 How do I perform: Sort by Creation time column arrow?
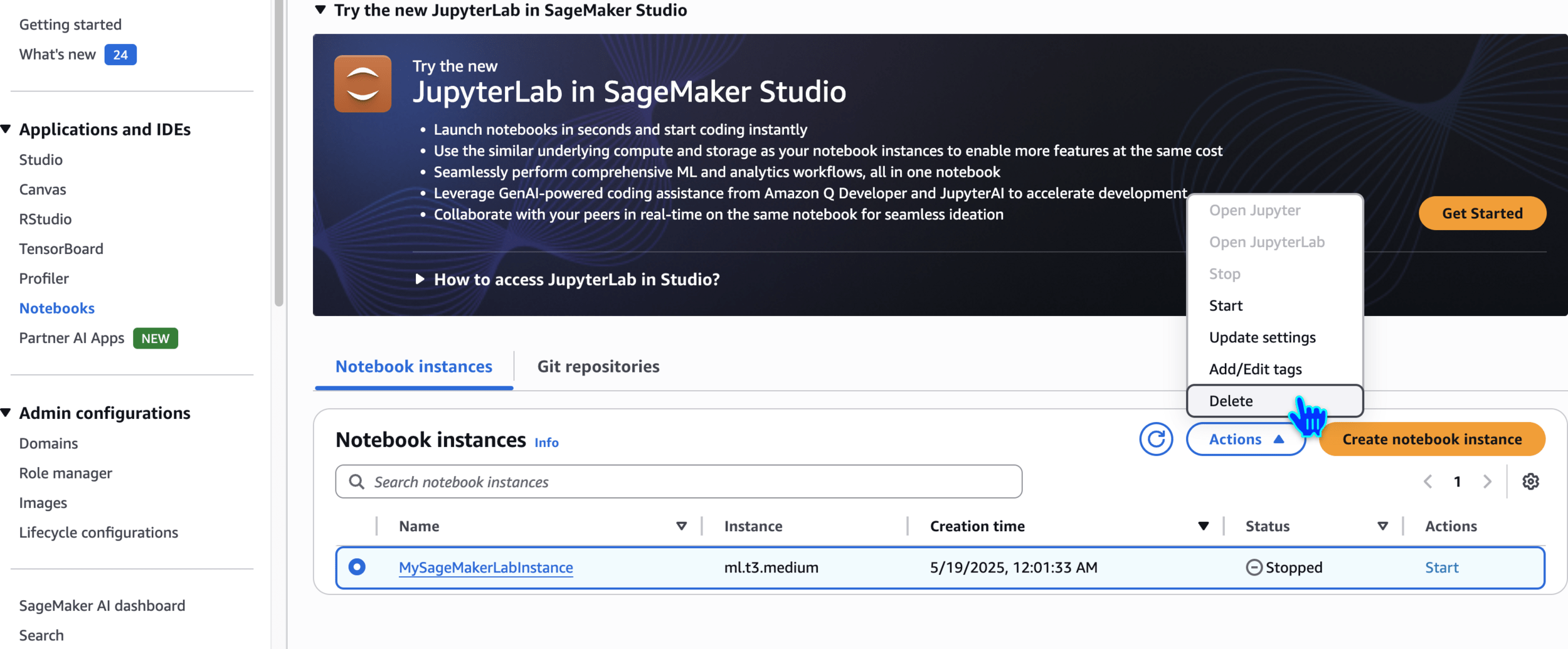(x=1203, y=526)
